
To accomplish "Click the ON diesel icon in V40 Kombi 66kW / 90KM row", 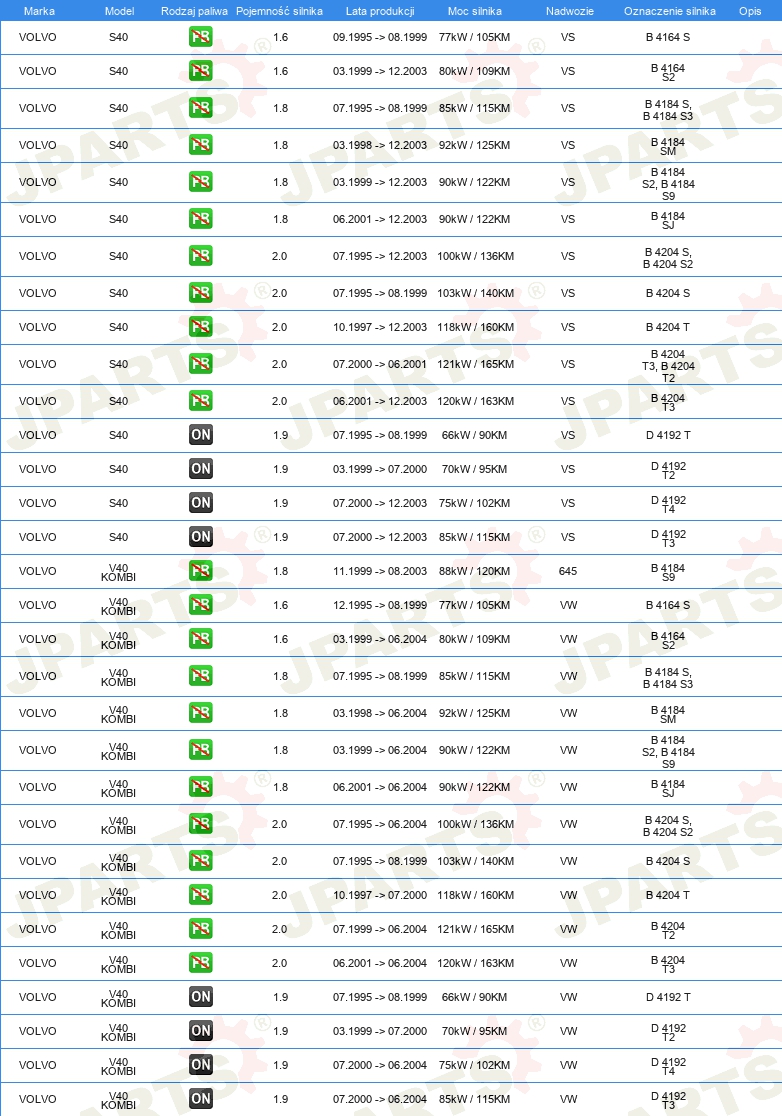I will 201,997.
